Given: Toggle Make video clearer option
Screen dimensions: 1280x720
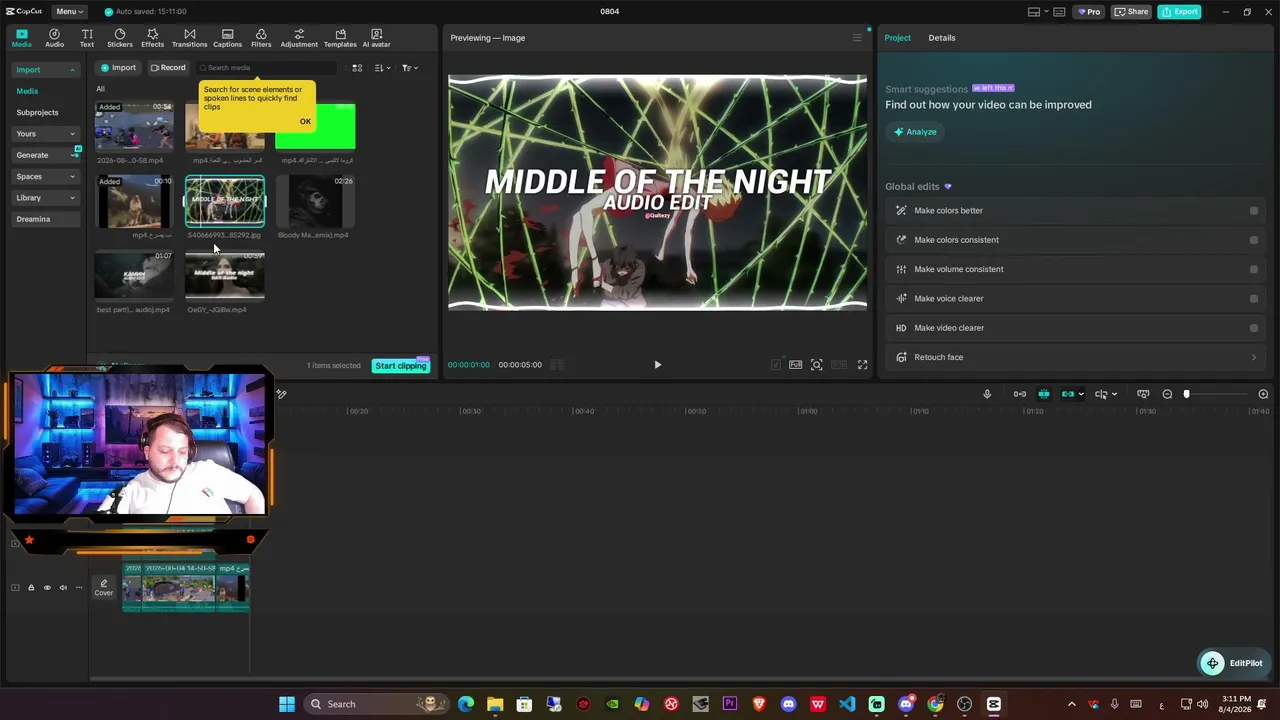Looking at the screenshot, I should click(x=1254, y=328).
